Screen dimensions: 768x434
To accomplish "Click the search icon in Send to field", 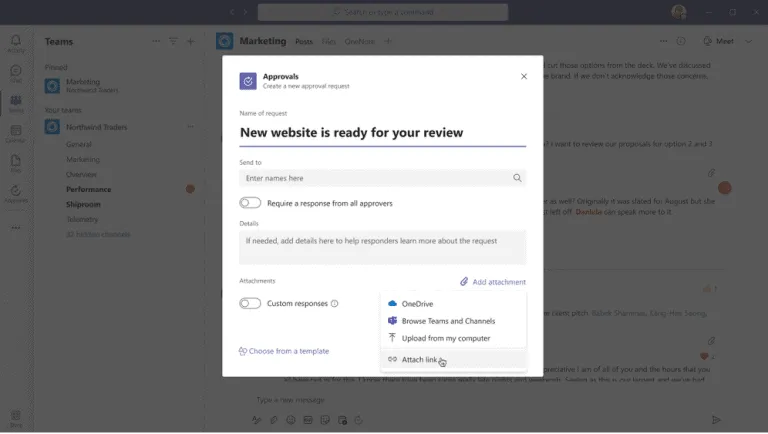I will pos(517,178).
